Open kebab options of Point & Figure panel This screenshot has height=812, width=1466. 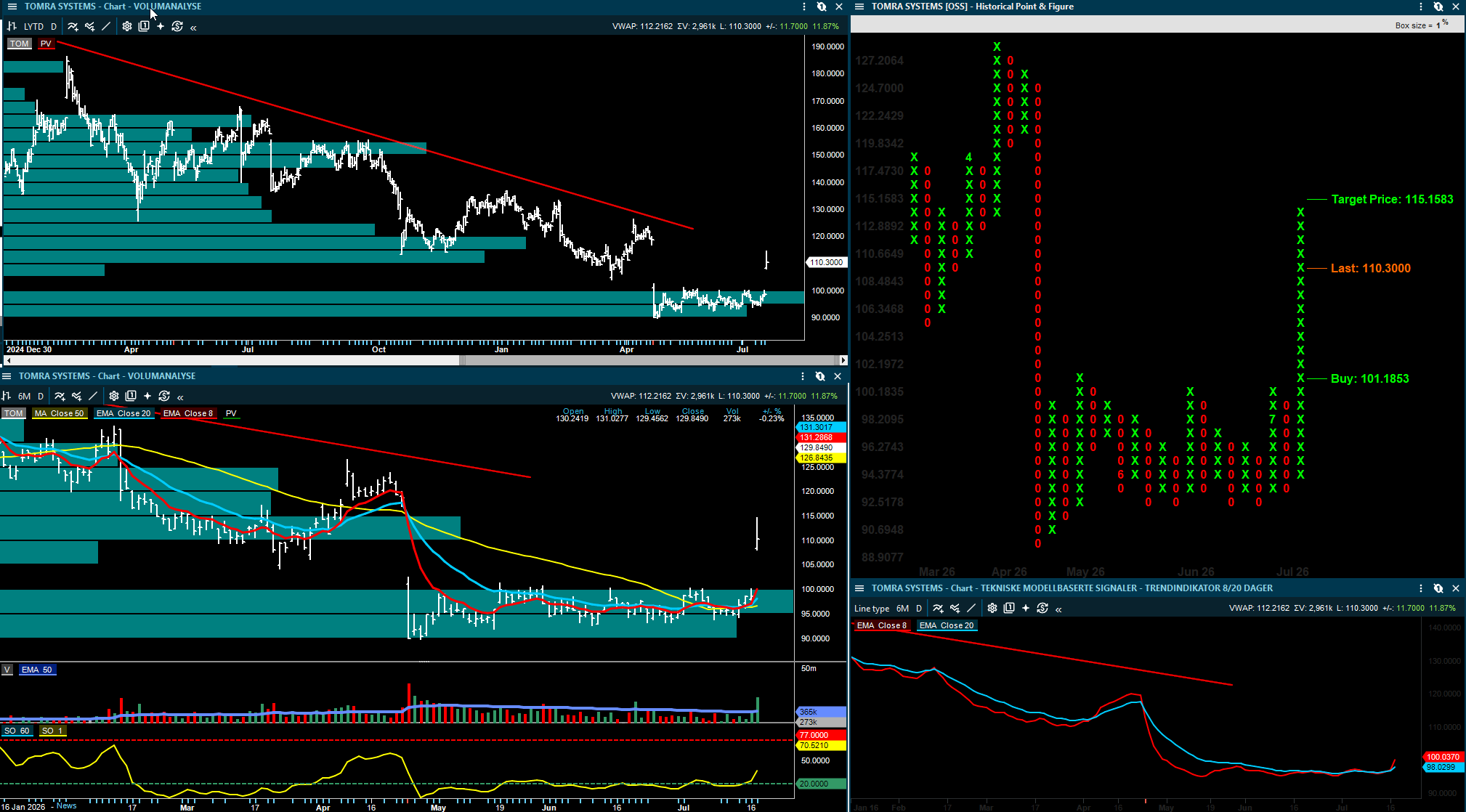tap(1421, 7)
